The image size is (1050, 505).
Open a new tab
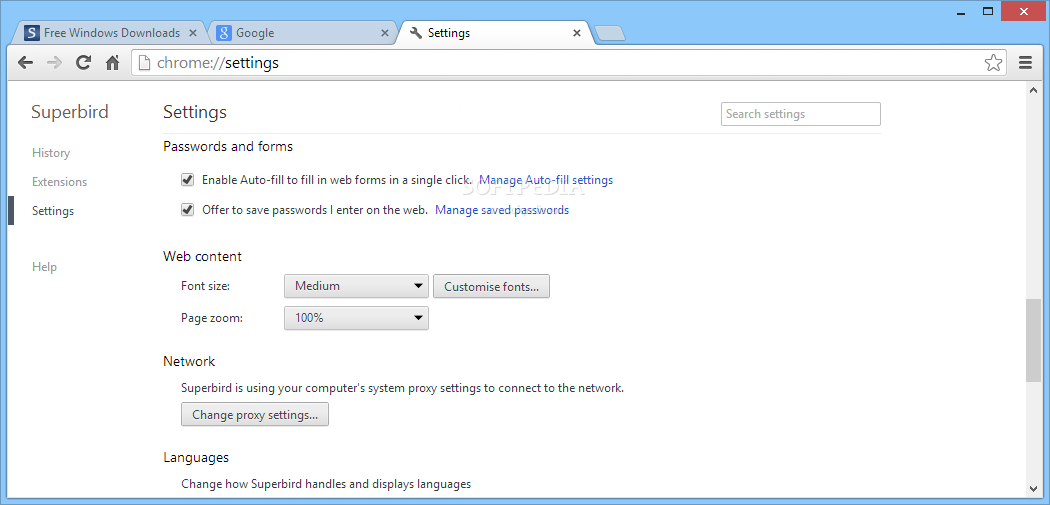(609, 33)
